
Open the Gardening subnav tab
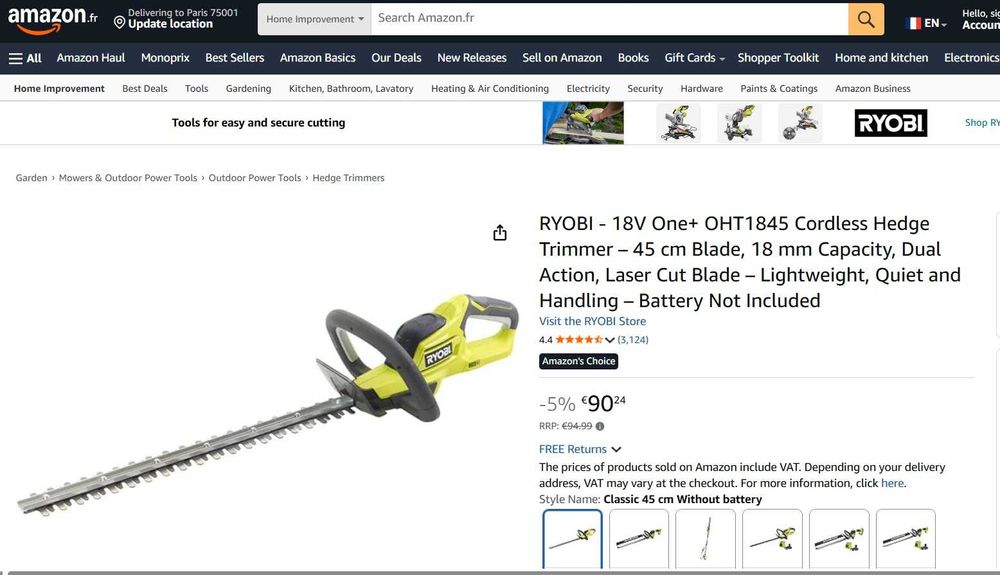[248, 89]
